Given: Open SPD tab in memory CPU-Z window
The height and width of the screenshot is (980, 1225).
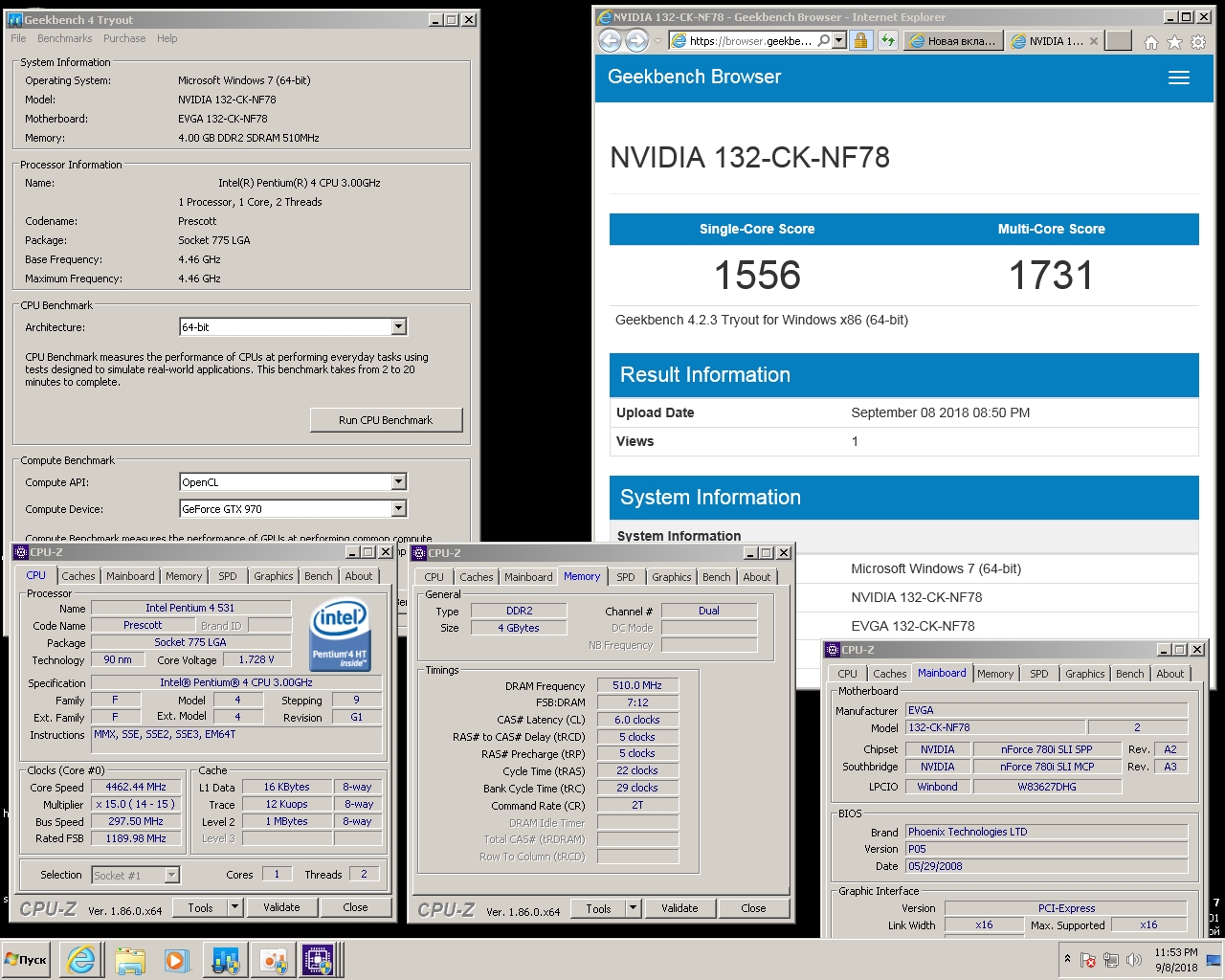Looking at the screenshot, I should (x=626, y=577).
